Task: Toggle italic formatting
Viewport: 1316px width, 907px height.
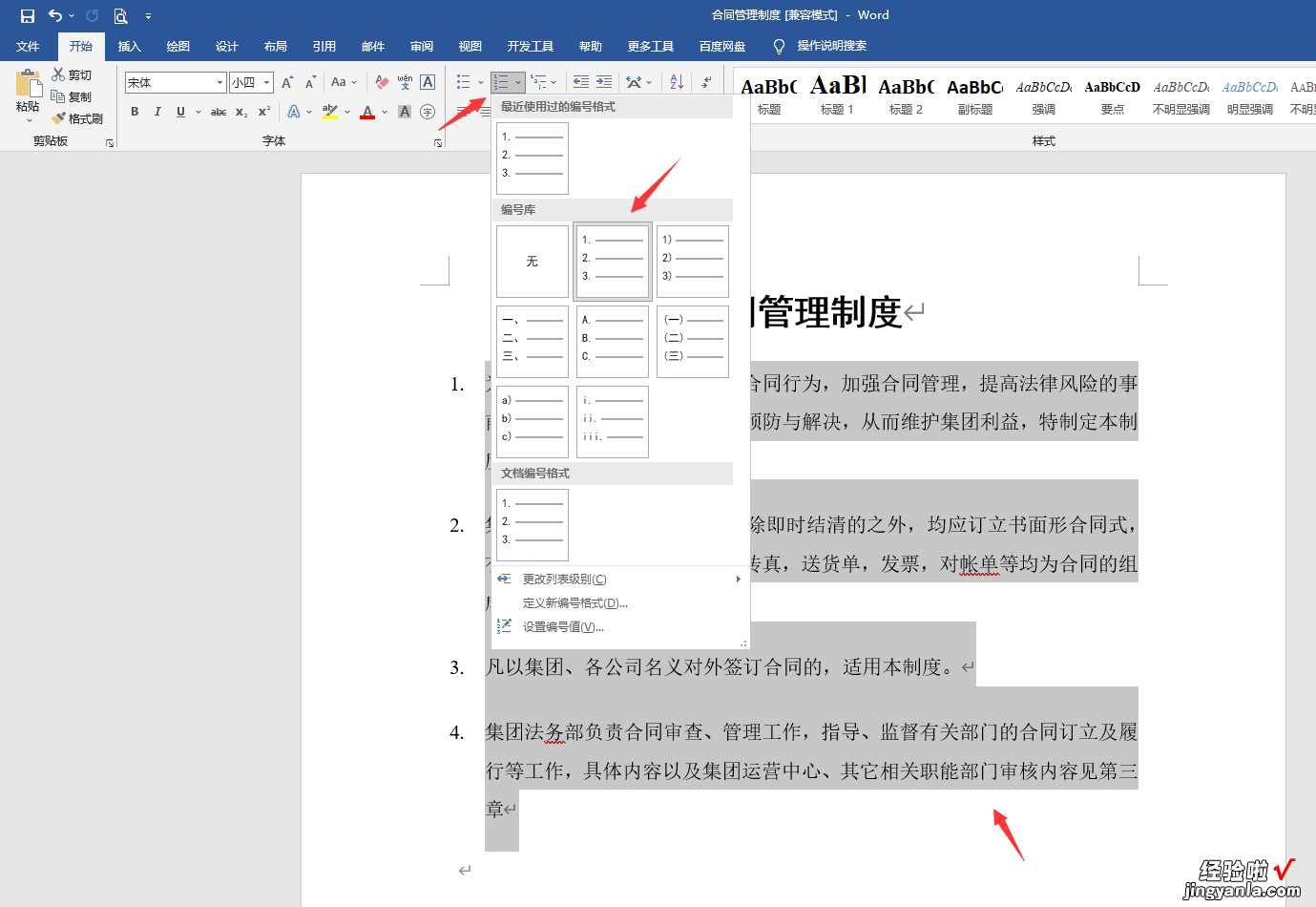Action: tap(157, 112)
